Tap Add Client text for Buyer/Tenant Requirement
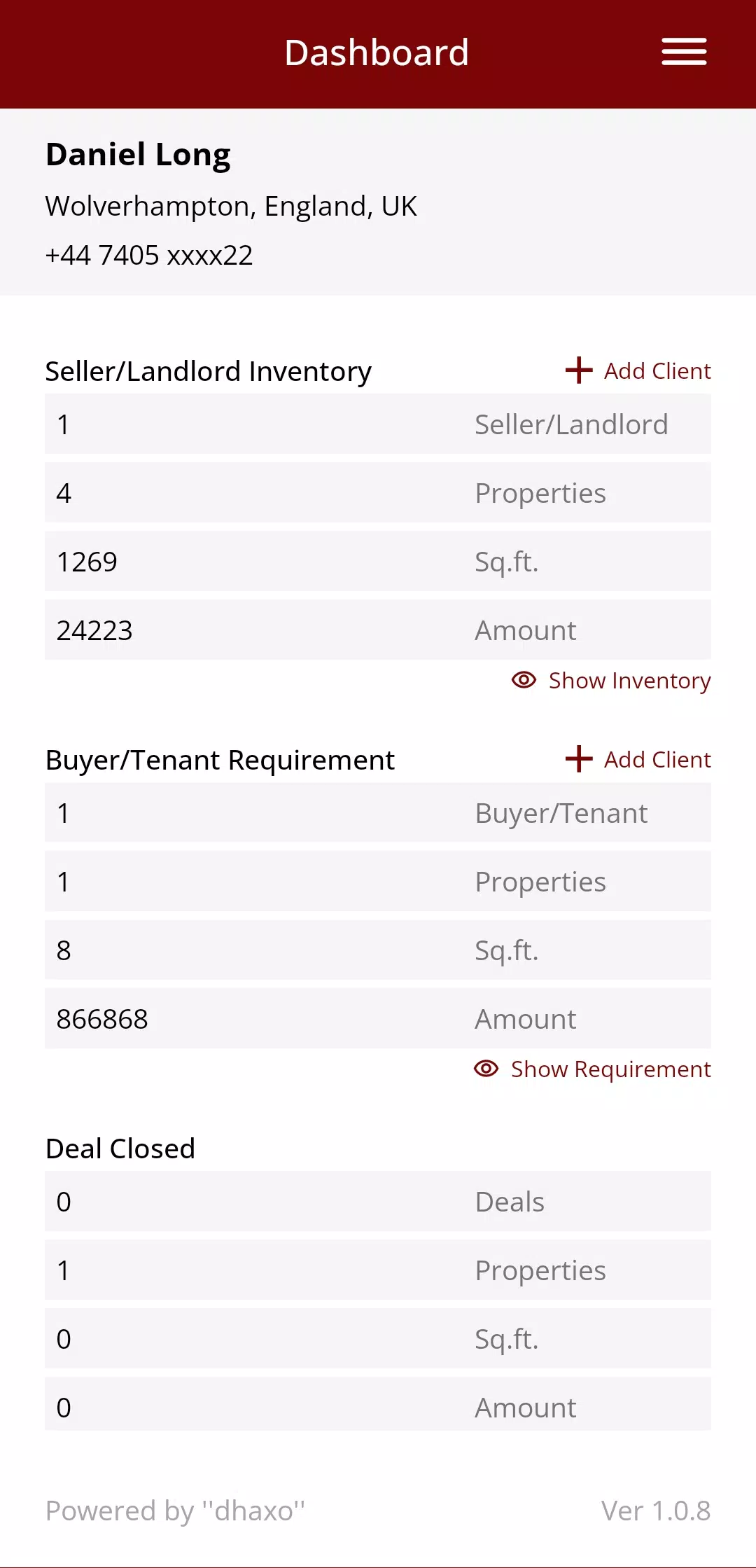Image resolution: width=756 pixels, height=1568 pixels. tap(657, 760)
